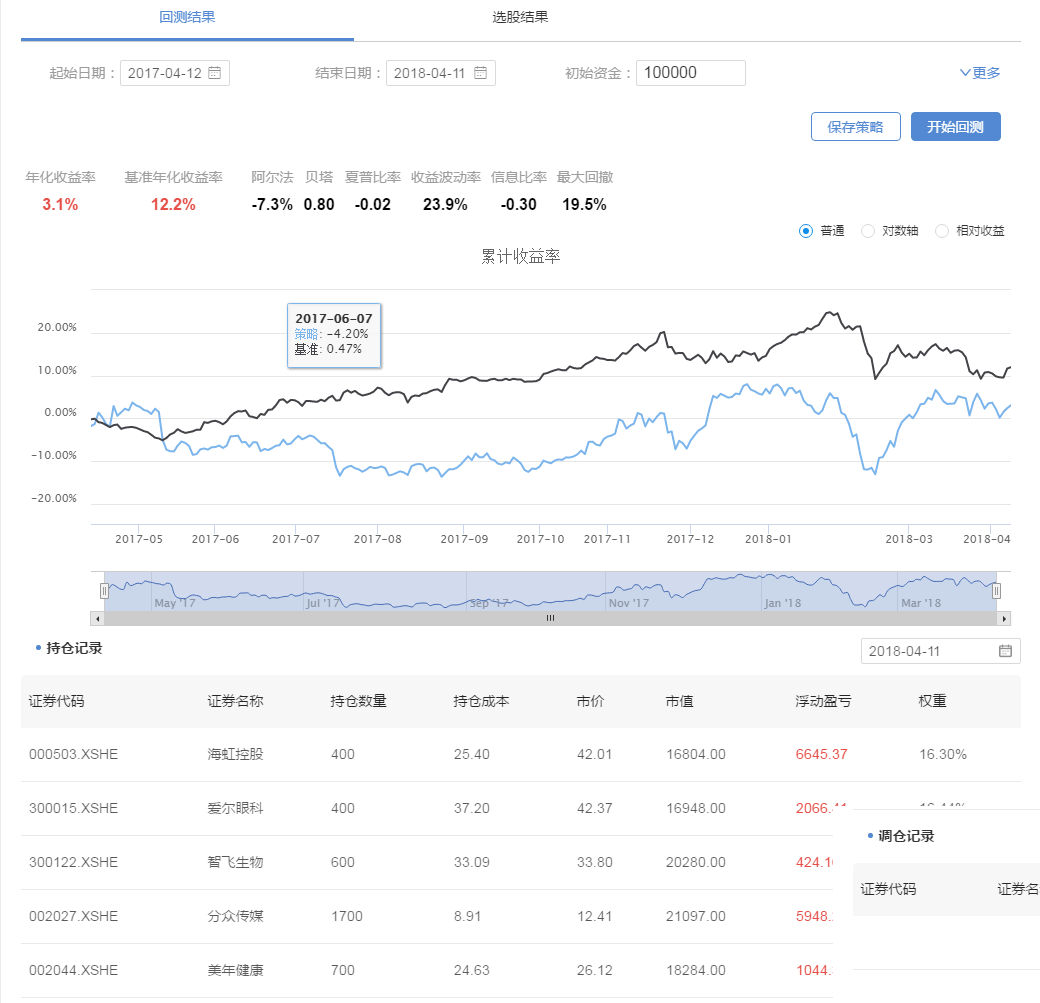The height and width of the screenshot is (1003, 1040).
Task: Click the 000503.XSHE stock code
Action: [x=73, y=754]
